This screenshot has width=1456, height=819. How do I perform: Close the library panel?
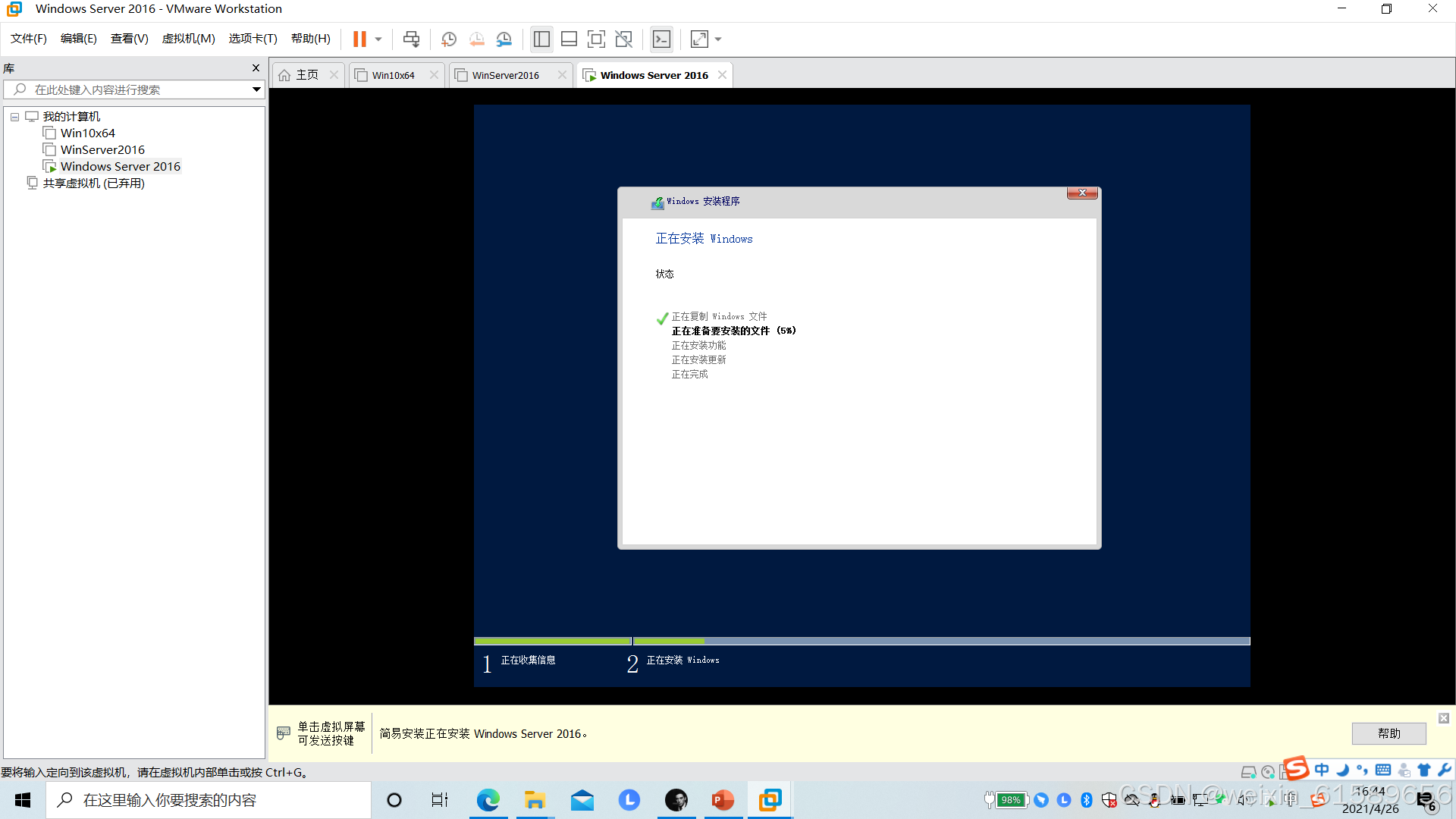(x=256, y=68)
